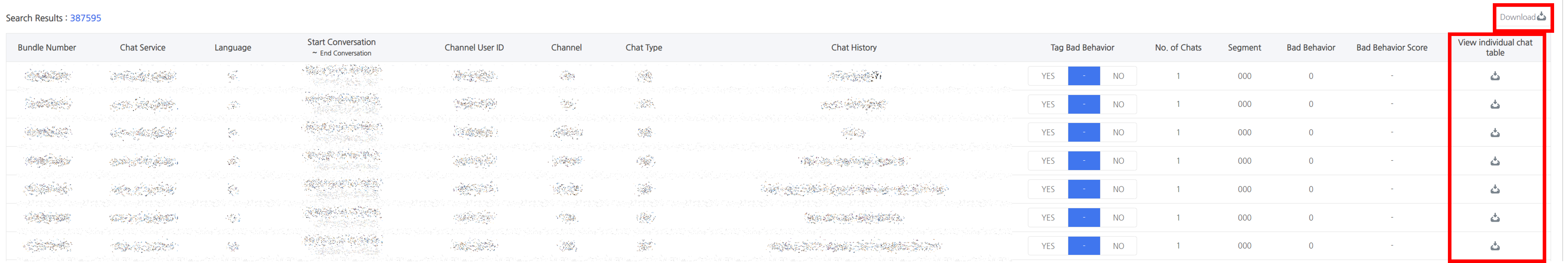
Task: Sort by Start Conversation column header
Action: click(341, 42)
